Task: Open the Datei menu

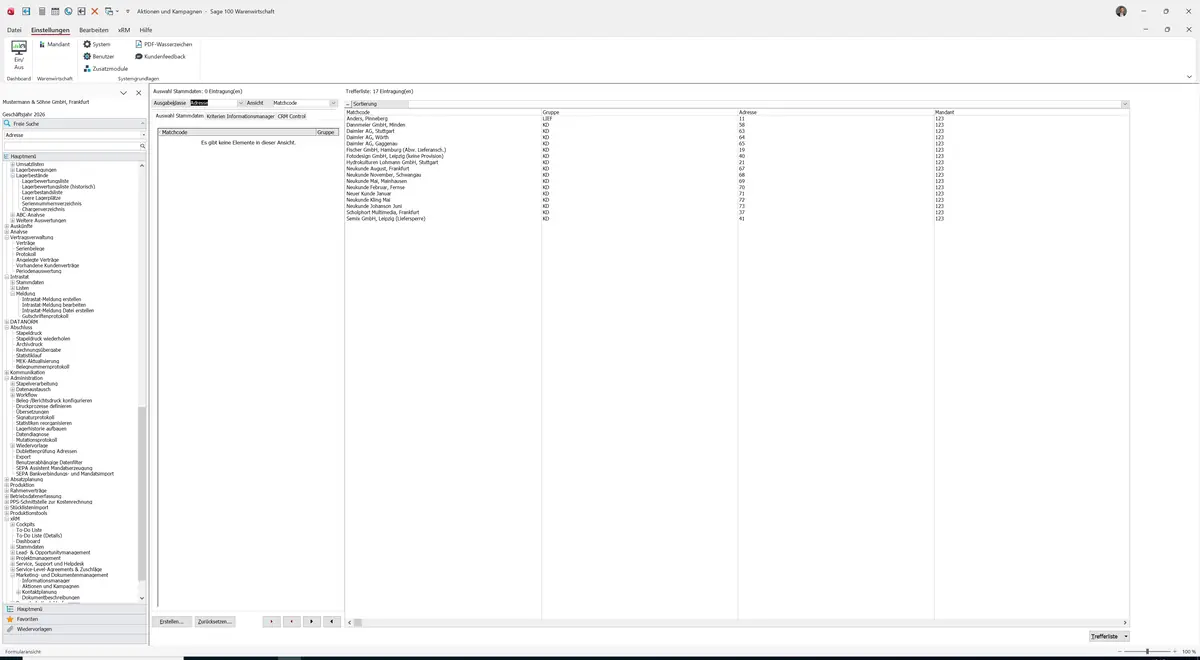Action: [x=14, y=30]
